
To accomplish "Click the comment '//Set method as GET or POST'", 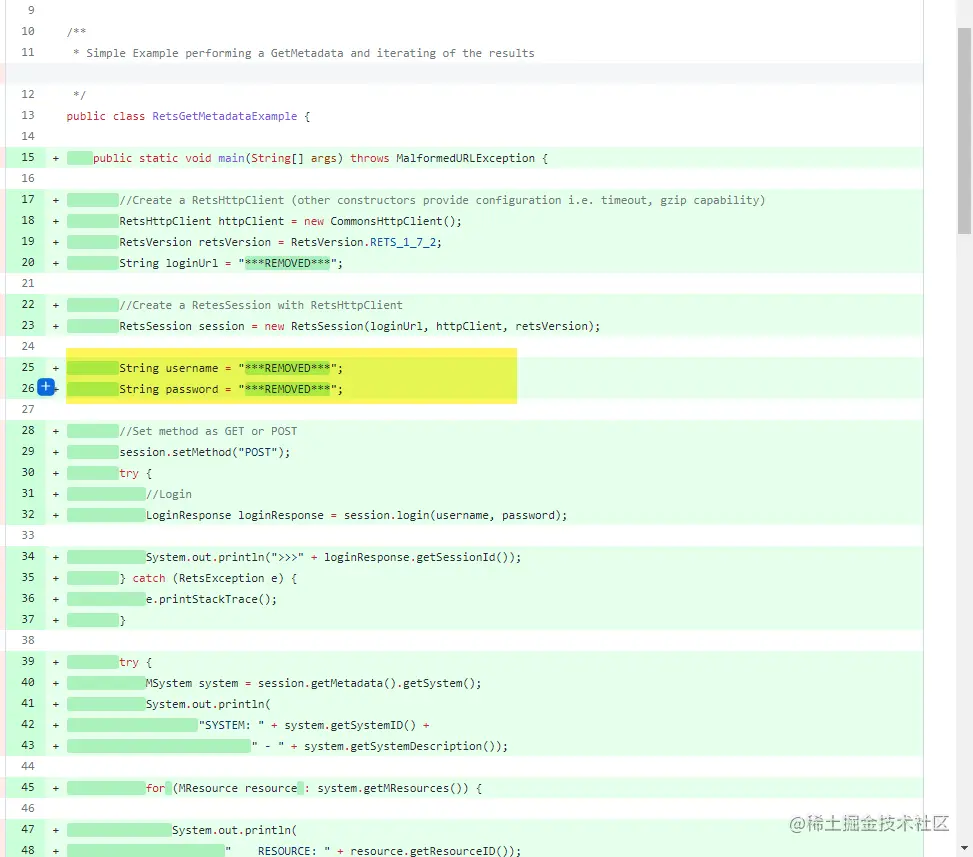I will coord(208,431).
